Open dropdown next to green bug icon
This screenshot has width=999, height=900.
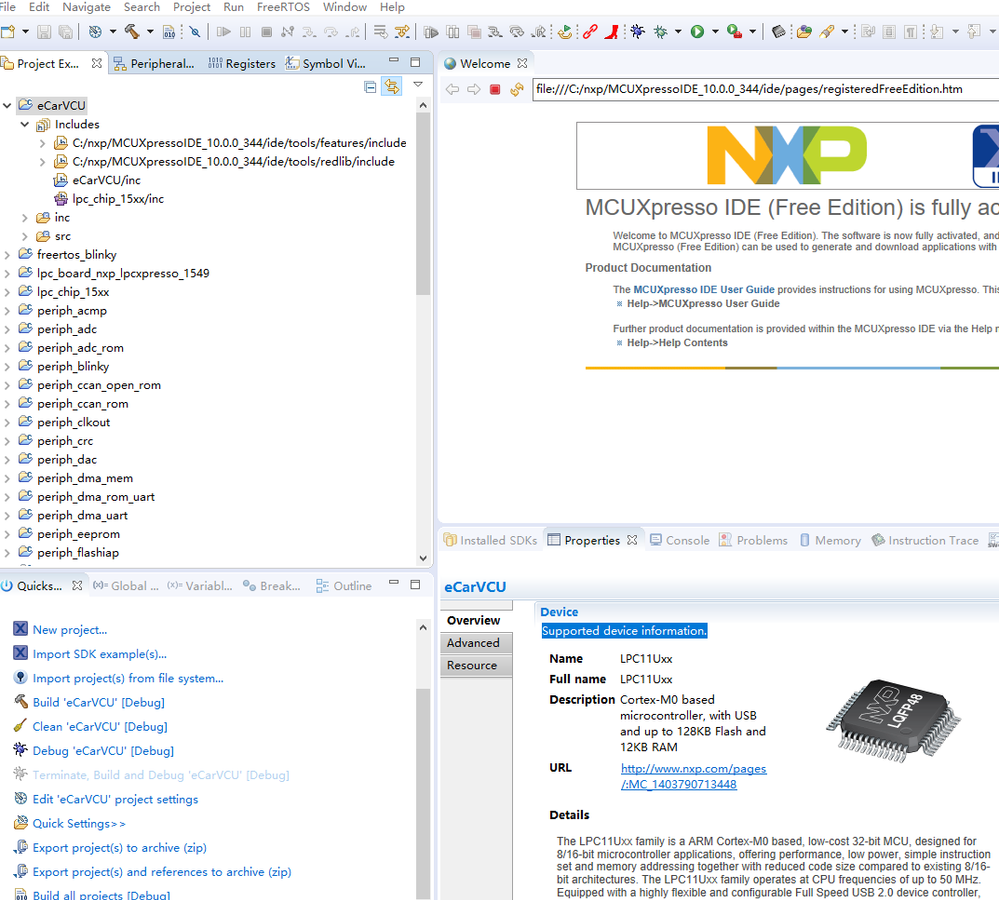(678, 31)
